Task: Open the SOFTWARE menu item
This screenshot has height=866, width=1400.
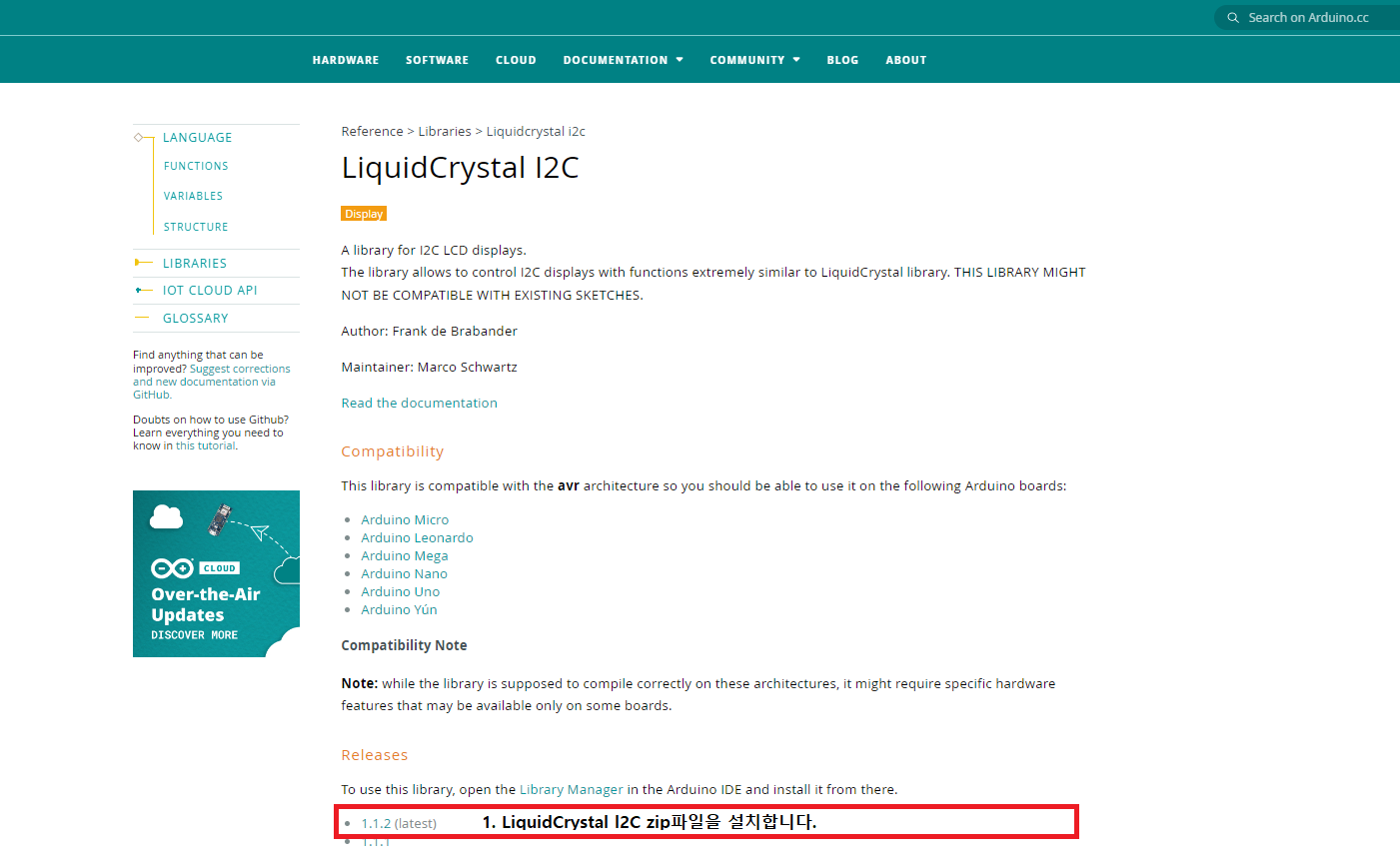Action: click(x=437, y=60)
